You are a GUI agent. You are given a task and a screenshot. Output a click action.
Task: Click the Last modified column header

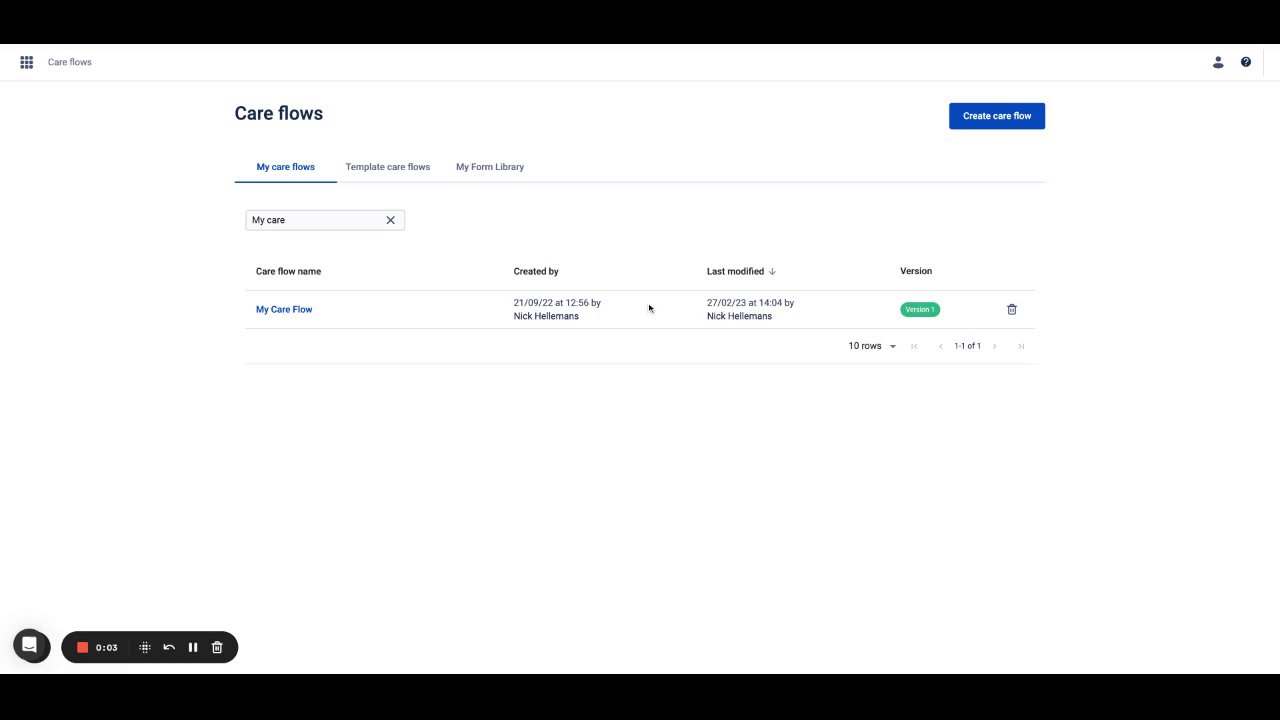[x=735, y=272]
